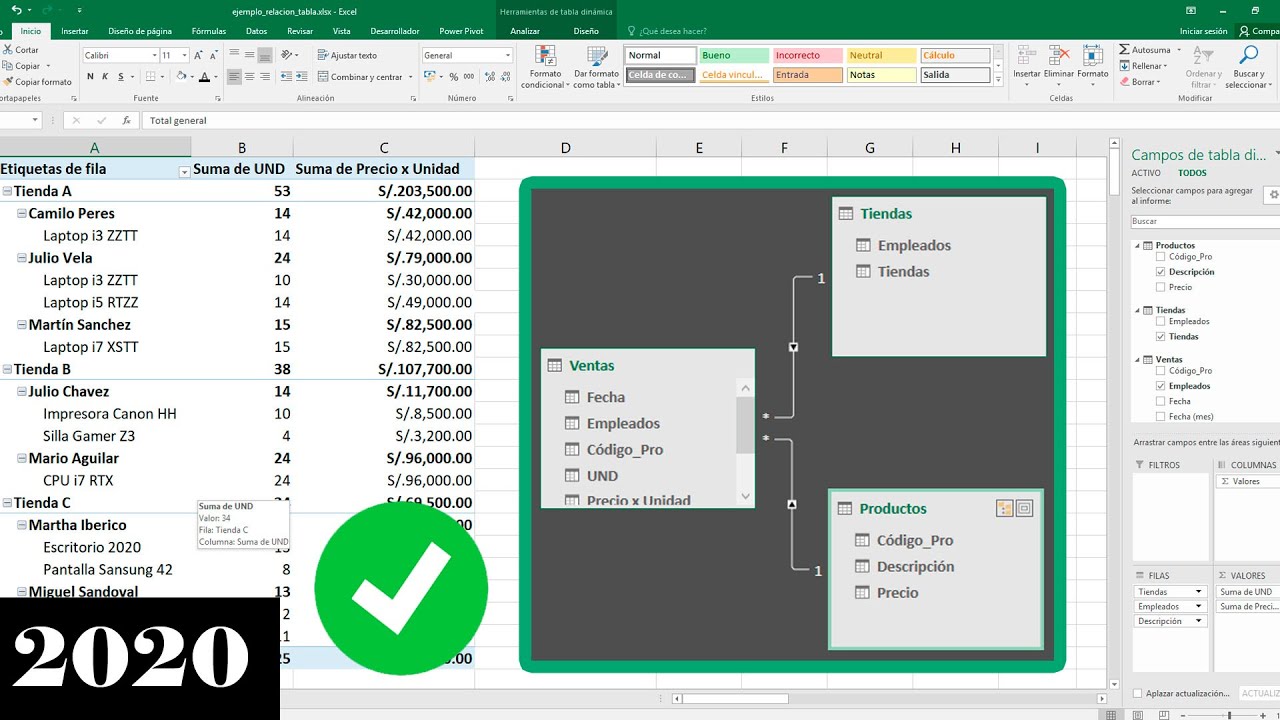Check Empleados under Tiendas table
The image size is (1280, 720).
[1160, 321]
